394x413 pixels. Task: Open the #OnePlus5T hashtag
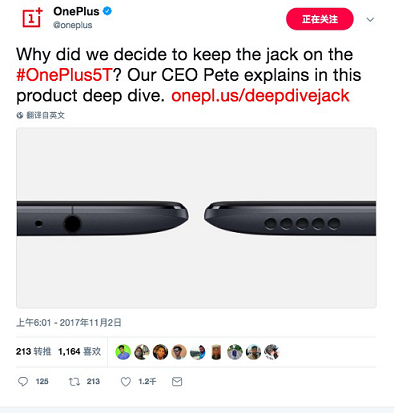tap(64, 75)
